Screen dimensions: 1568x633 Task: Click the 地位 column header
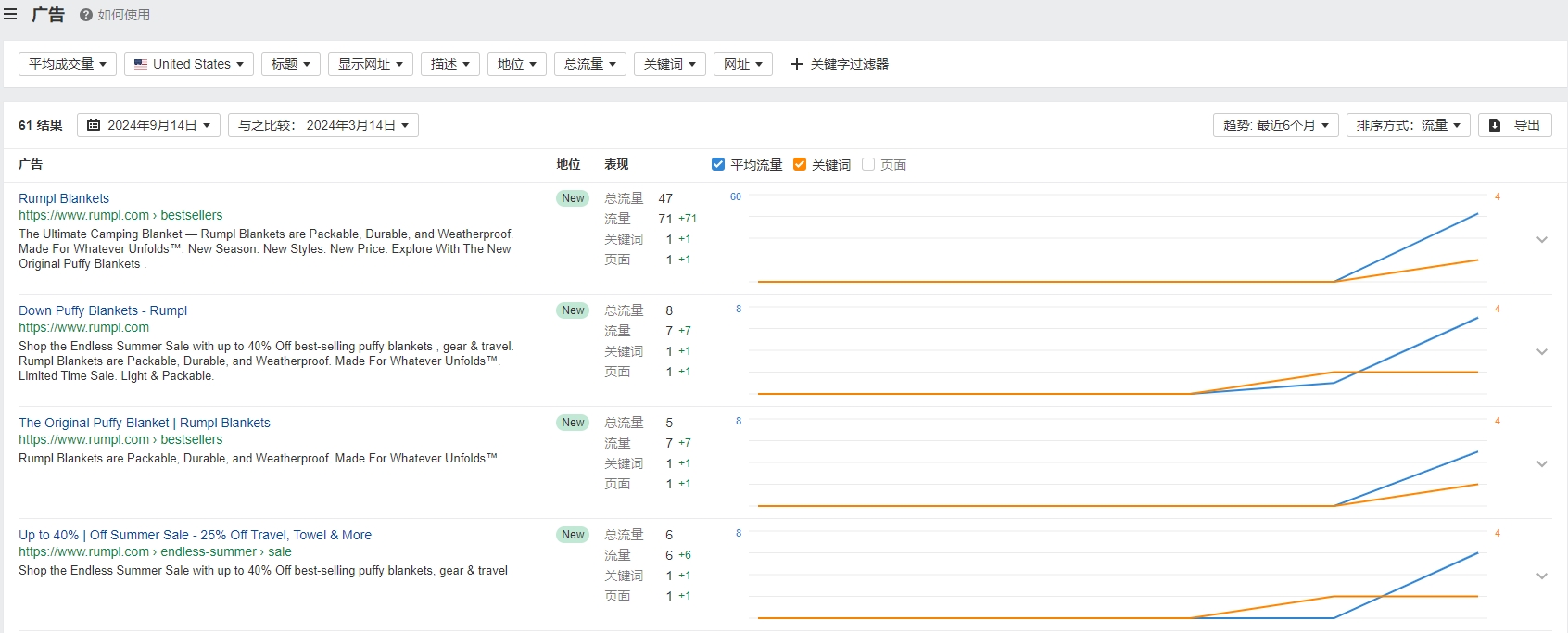[x=568, y=164]
